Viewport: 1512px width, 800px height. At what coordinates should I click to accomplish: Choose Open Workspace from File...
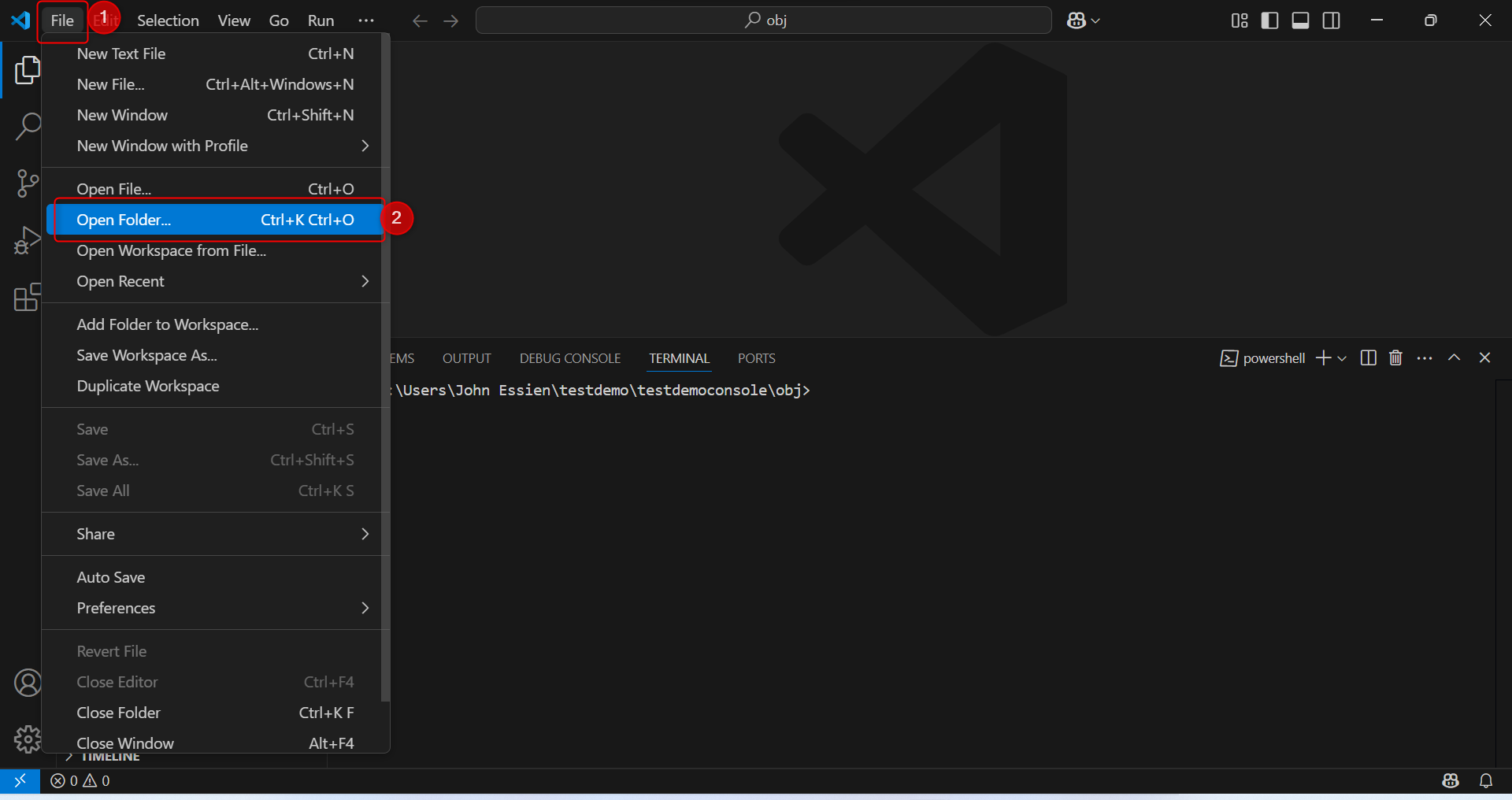[x=215, y=250]
